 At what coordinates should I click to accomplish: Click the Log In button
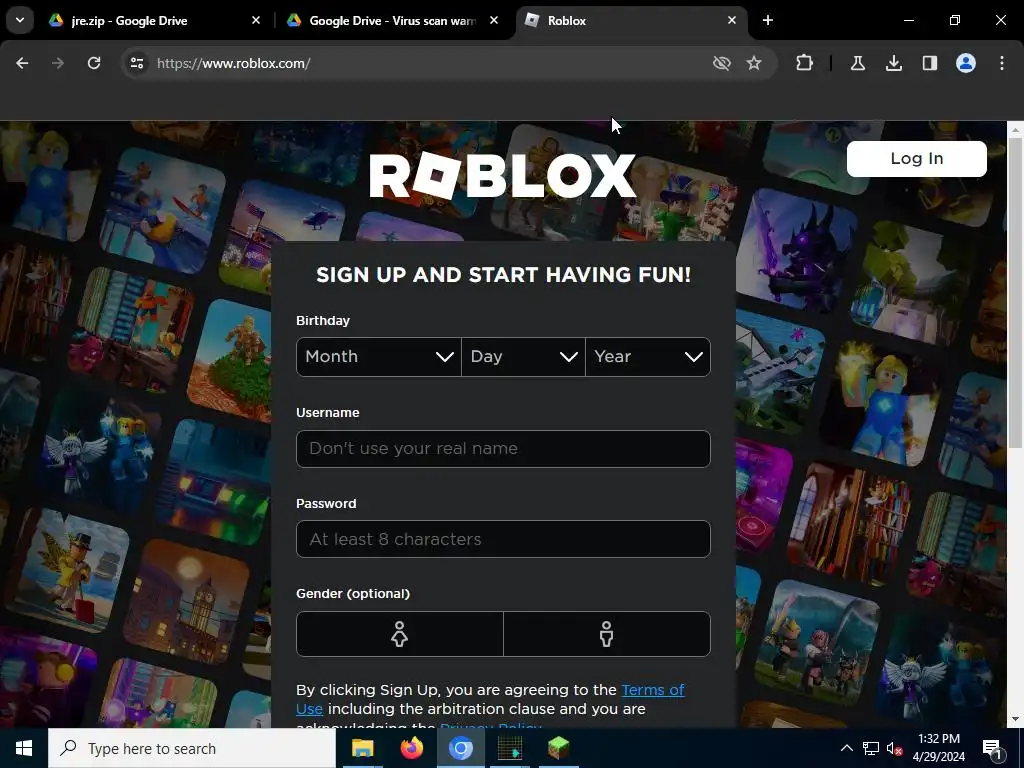(x=917, y=159)
